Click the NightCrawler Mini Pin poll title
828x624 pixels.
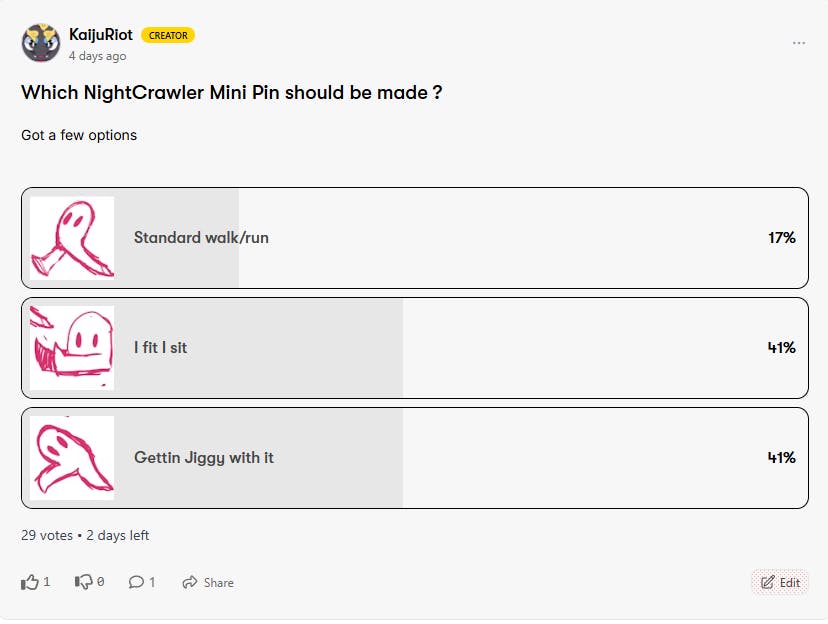coord(232,93)
